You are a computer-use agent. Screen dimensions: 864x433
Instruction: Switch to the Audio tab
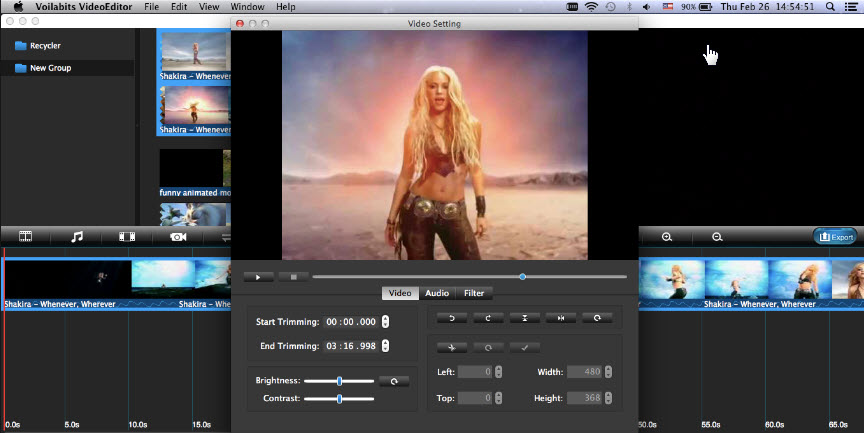[436, 293]
